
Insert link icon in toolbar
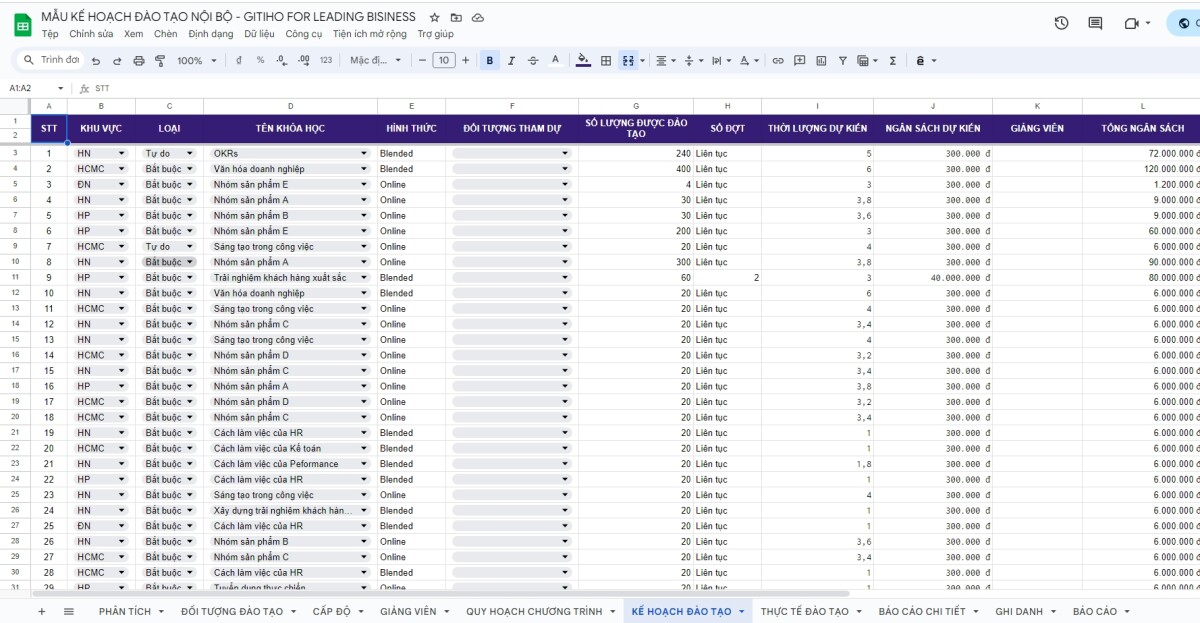tap(778, 61)
